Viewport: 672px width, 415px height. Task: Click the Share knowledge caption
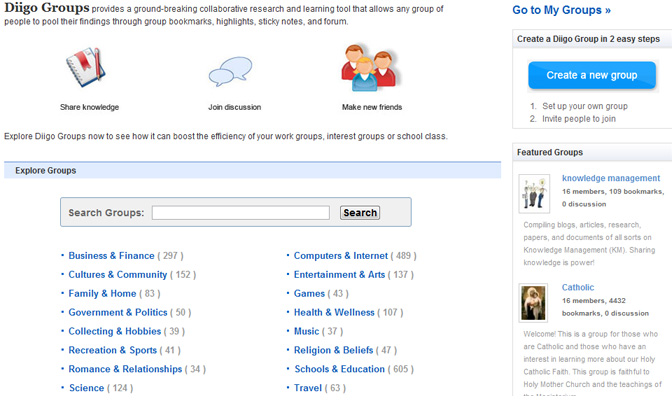coord(90,107)
